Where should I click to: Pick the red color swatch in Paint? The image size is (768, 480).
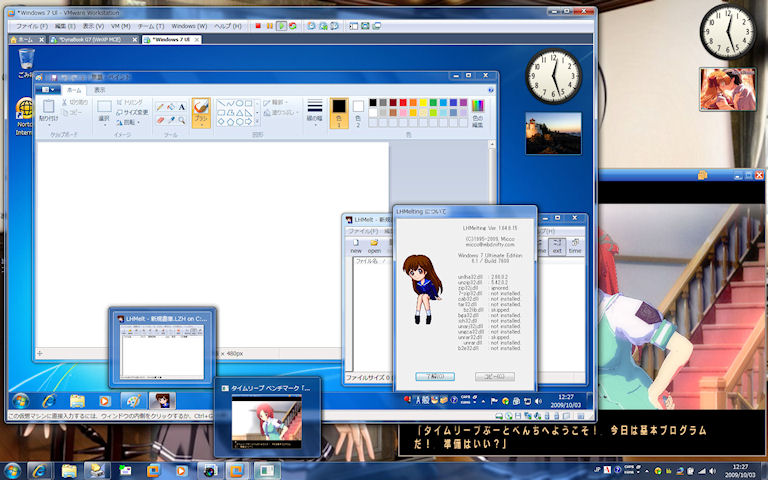point(403,102)
